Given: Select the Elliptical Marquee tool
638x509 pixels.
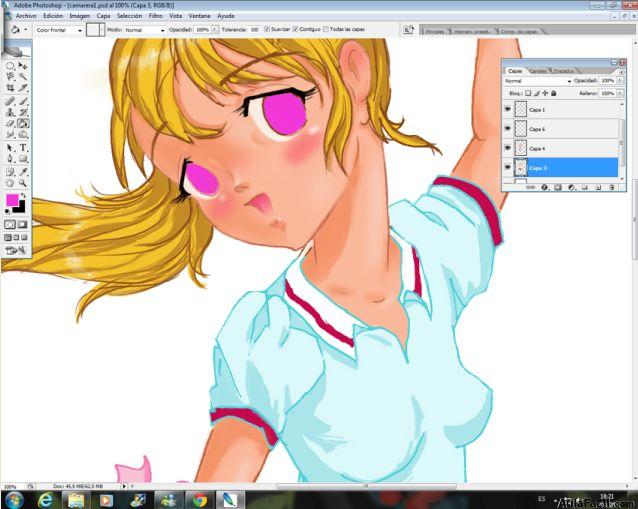Looking at the screenshot, I should tap(10, 66).
